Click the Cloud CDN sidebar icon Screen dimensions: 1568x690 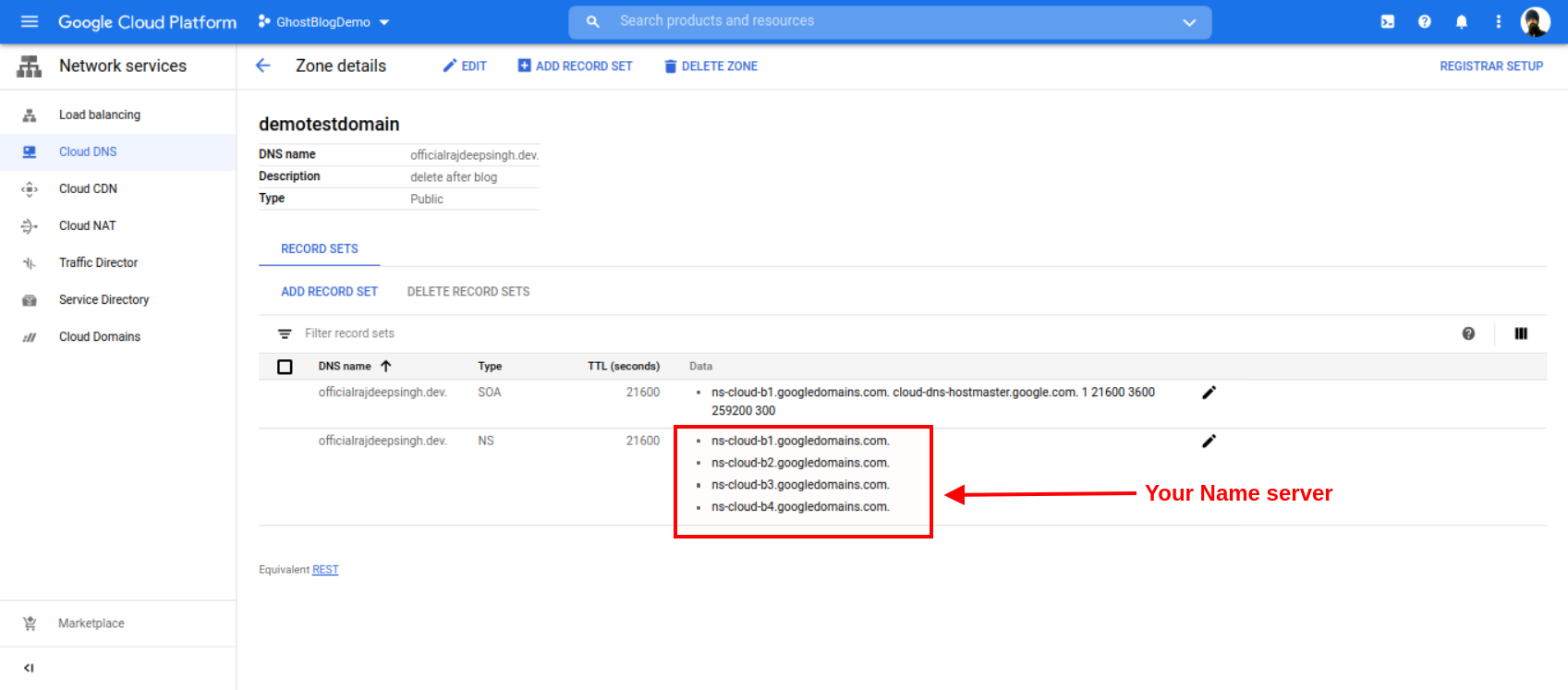click(30, 189)
